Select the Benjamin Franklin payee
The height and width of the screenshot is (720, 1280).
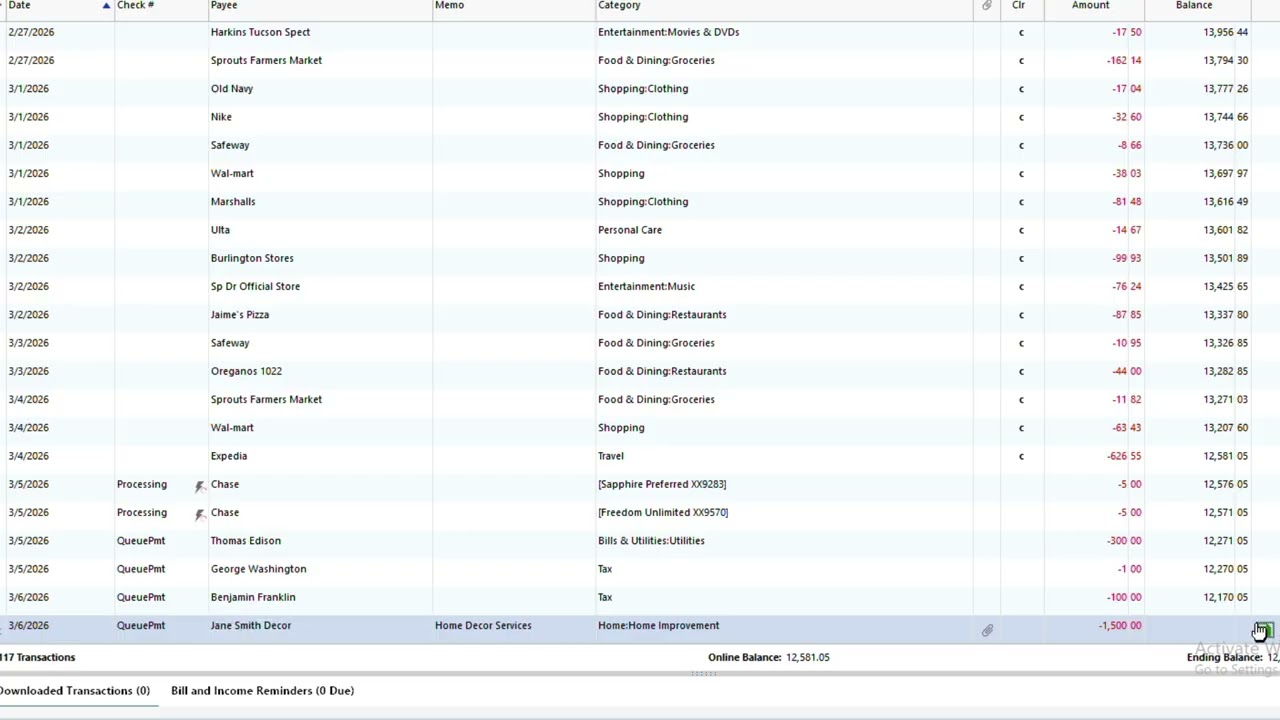(x=253, y=597)
